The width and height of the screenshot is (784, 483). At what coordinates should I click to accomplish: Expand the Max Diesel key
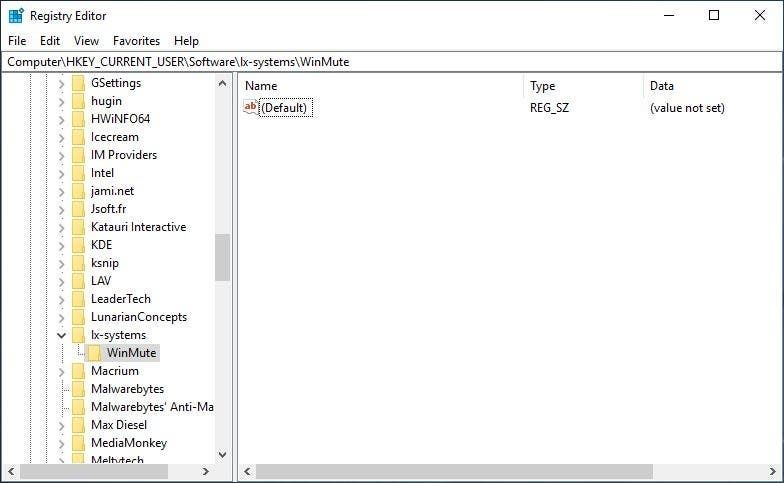click(x=62, y=426)
